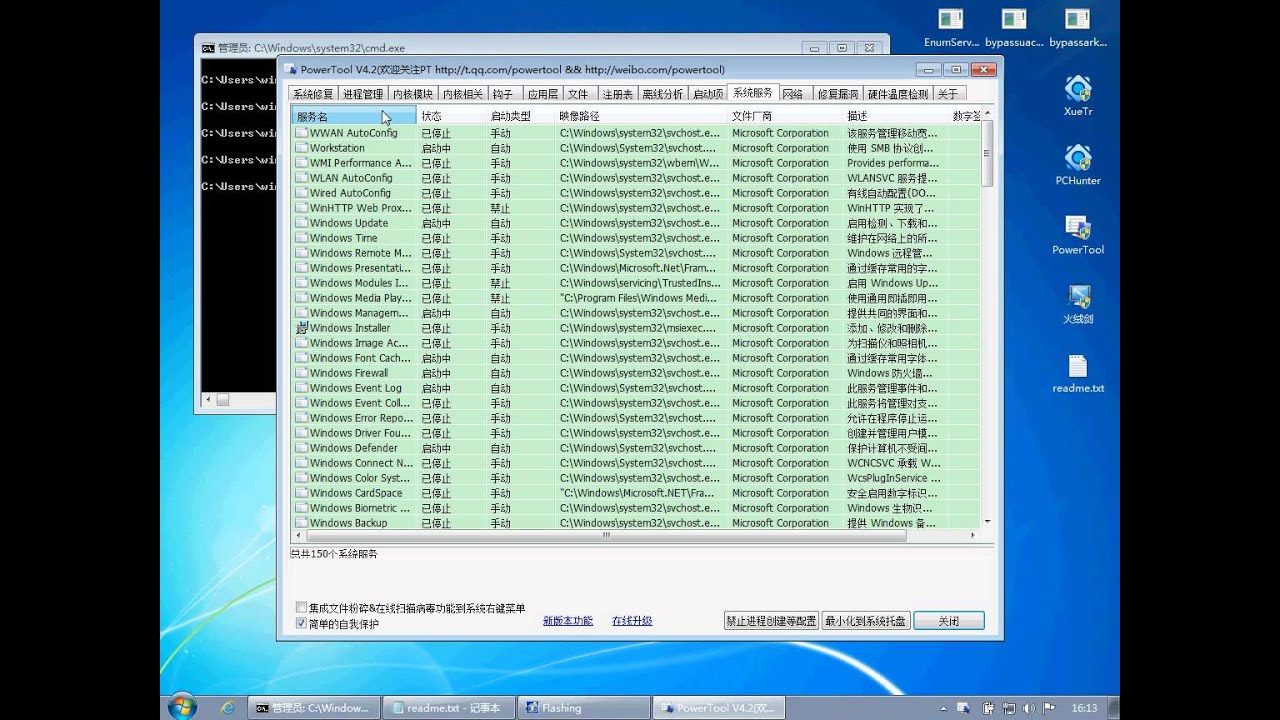Click the 关闭 button
This screenshot has height=720, width=1280.
tap(949, 621)
